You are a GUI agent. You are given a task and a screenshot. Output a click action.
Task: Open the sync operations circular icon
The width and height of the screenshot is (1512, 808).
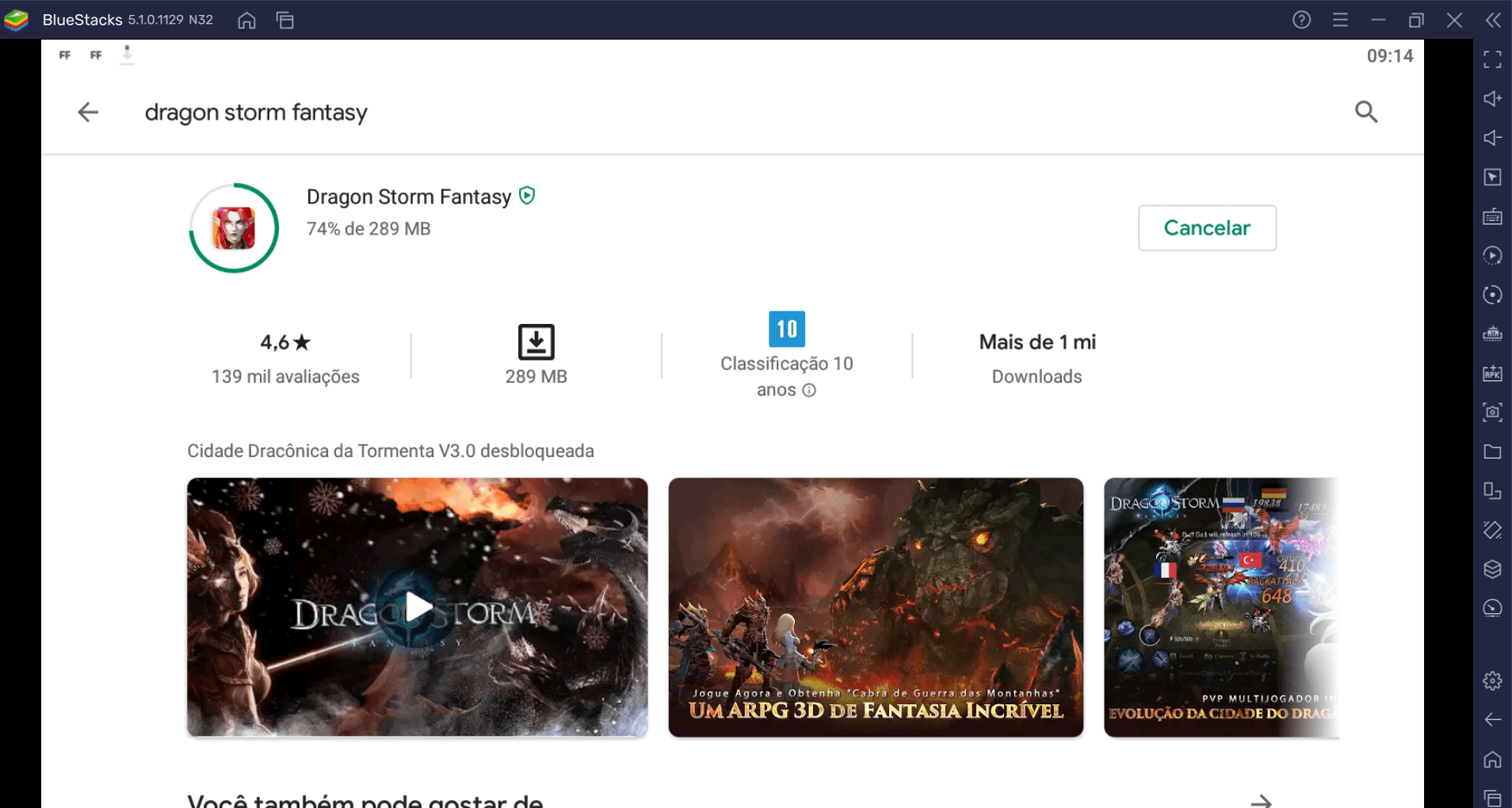[x=1492, y=295]
